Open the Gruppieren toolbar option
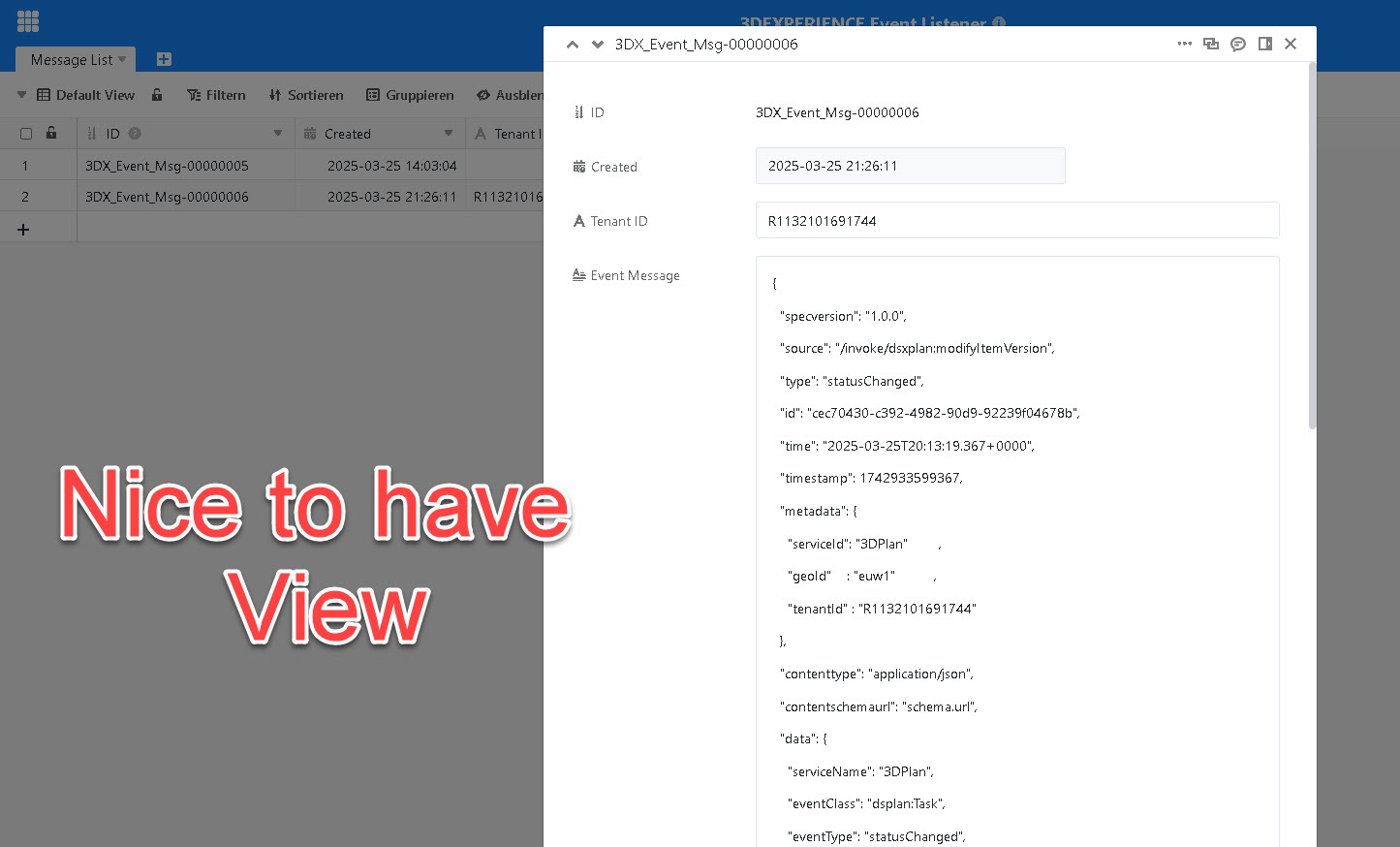 point(410,95)
